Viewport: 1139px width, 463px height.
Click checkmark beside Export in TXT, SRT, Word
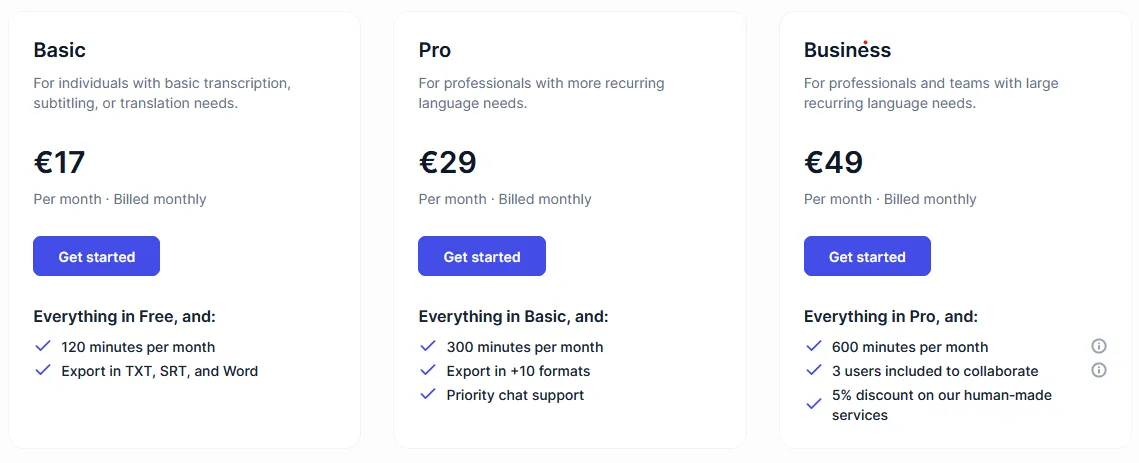43,370
